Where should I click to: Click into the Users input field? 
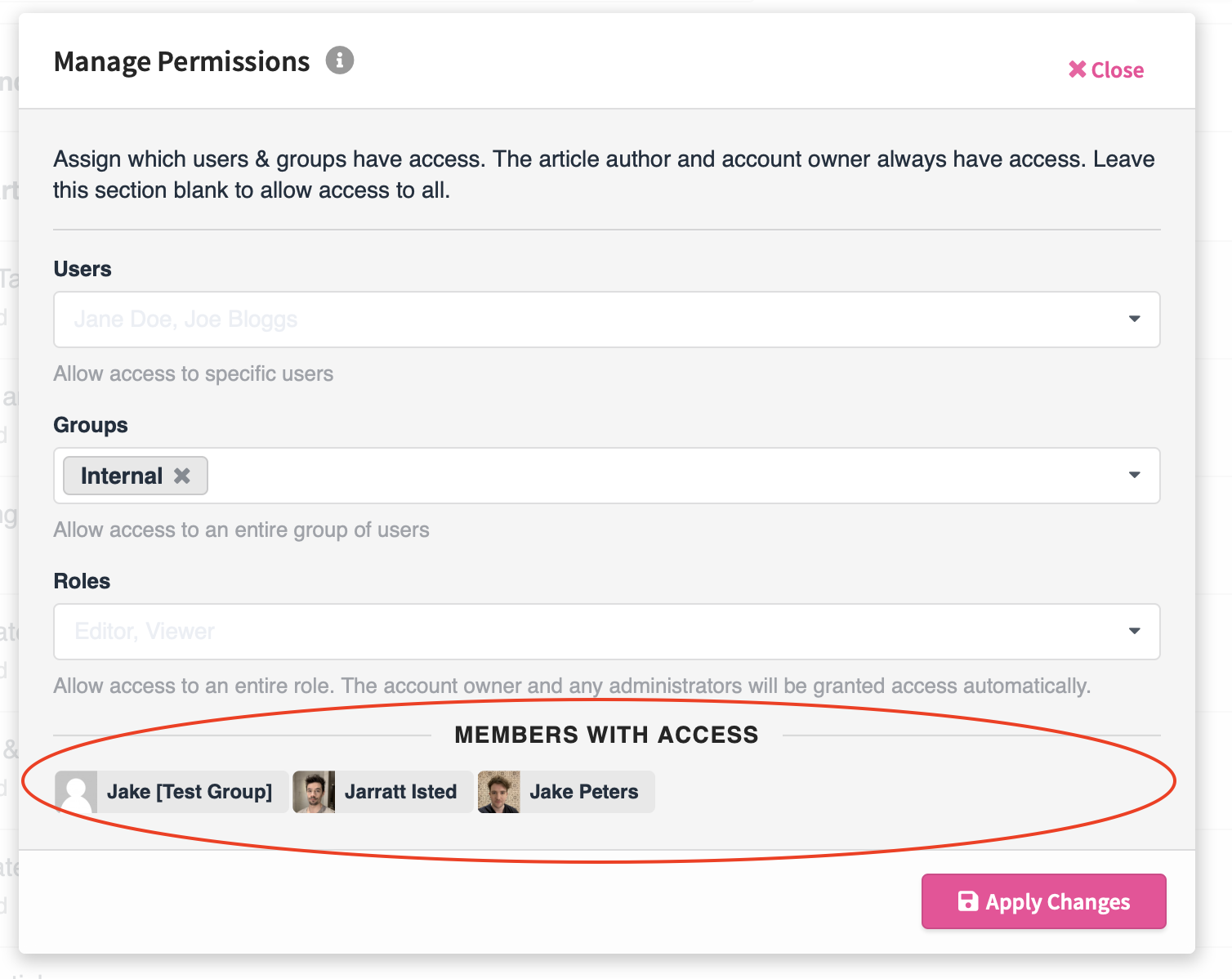pos(607,320)
